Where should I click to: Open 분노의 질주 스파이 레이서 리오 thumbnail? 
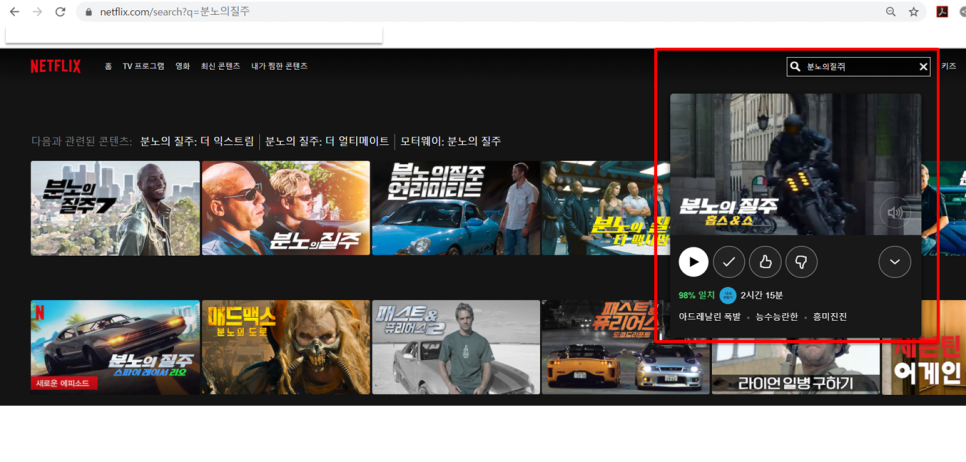pos(115,347)
